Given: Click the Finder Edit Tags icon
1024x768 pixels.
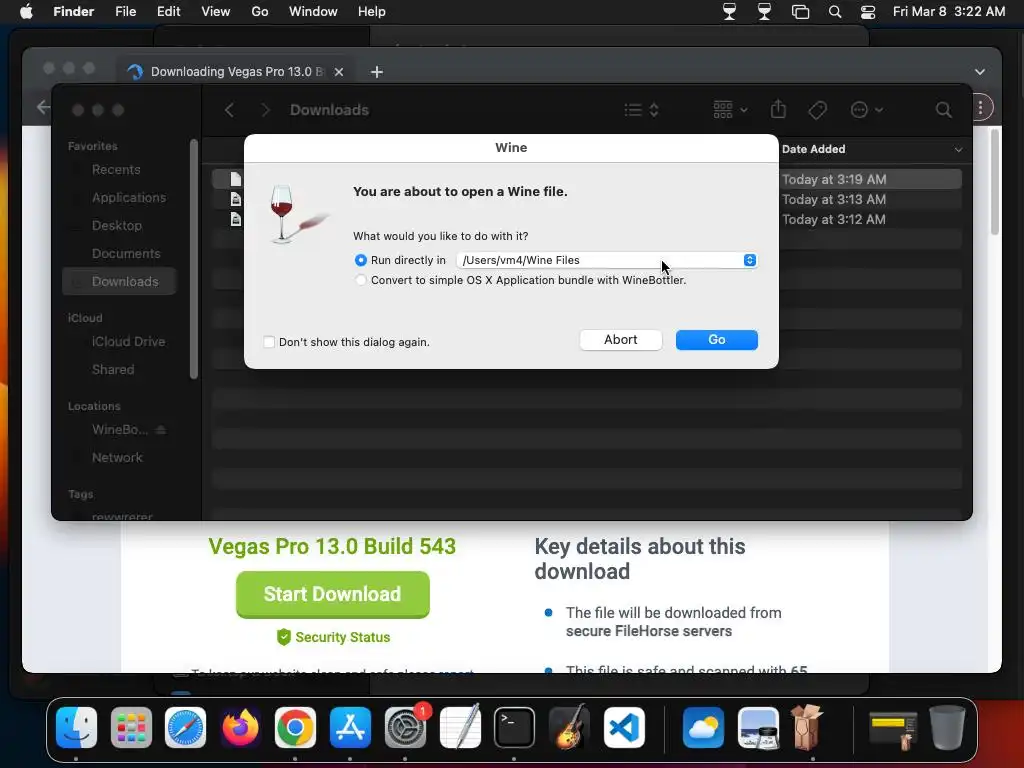Looking at the screenshot, I should coord(817,110).
